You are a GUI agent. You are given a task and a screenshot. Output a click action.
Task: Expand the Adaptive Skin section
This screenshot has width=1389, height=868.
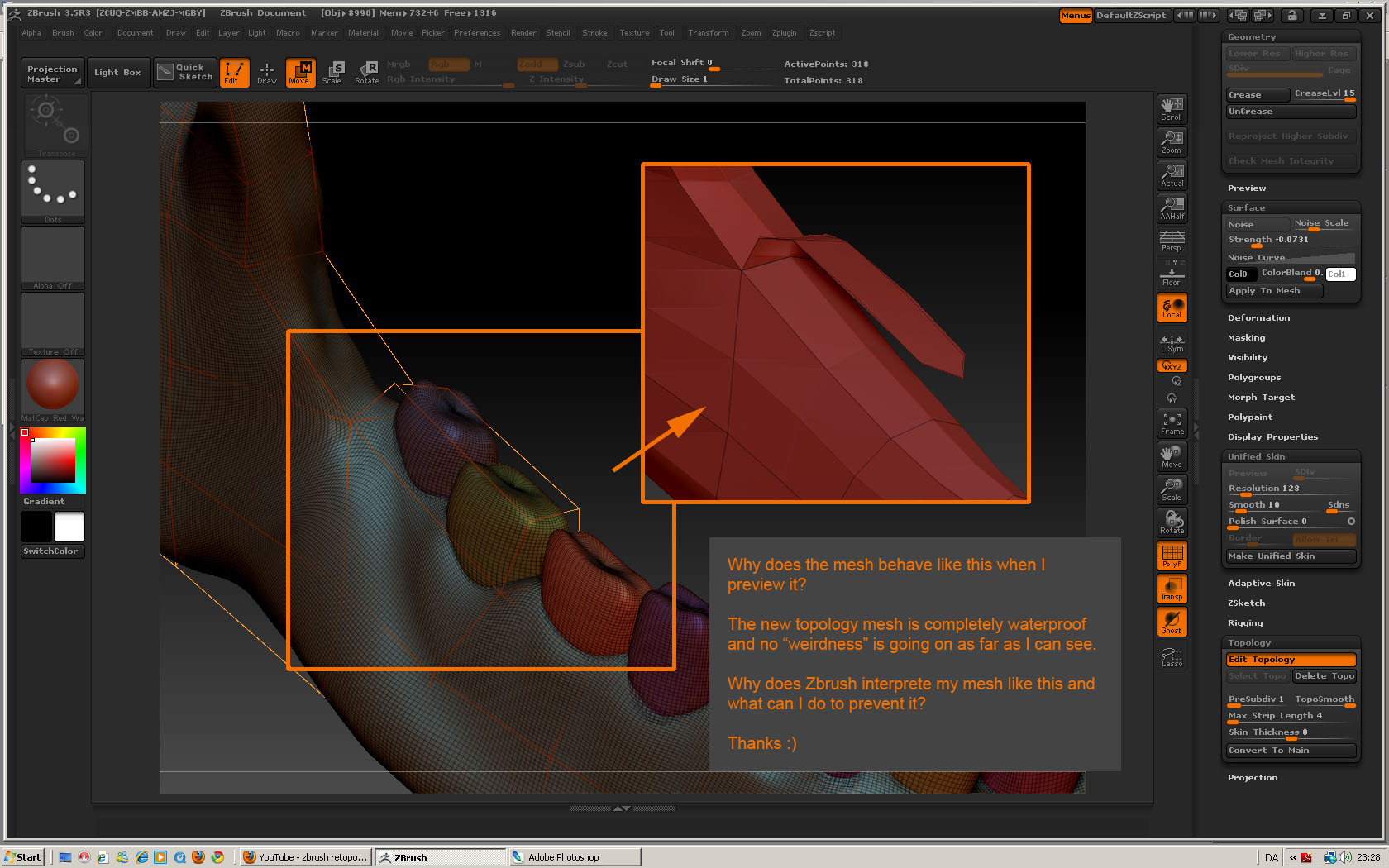click(x=1263, y=583)
